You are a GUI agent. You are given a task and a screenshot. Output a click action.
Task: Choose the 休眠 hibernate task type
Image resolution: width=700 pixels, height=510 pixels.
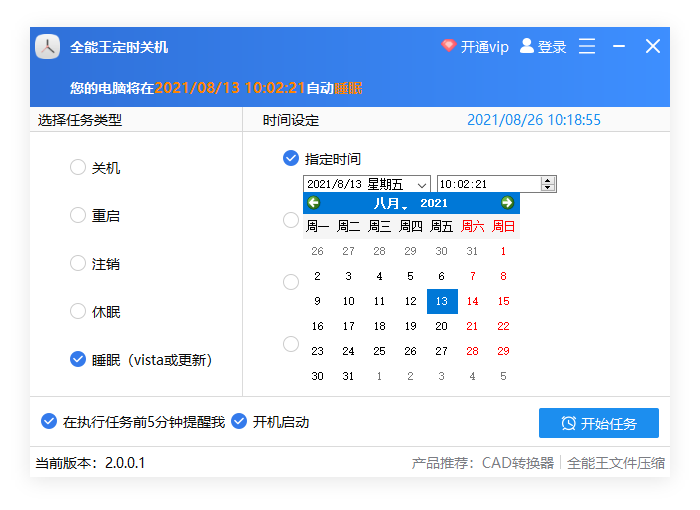point(78,311)
